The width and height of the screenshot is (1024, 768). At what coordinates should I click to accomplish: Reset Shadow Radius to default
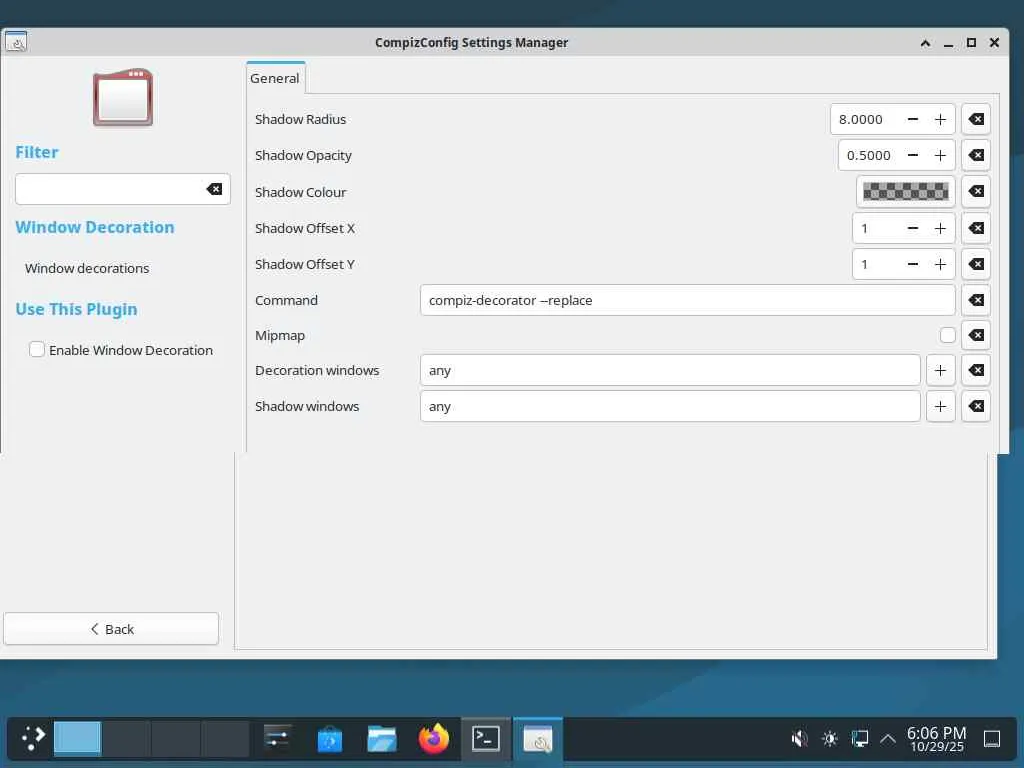click(976, 120)
